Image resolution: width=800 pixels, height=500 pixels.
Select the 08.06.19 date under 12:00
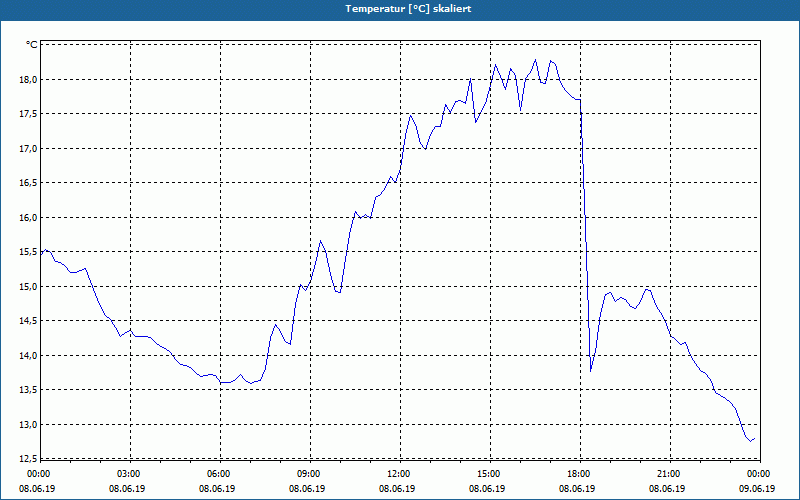(x=397, y=488)
